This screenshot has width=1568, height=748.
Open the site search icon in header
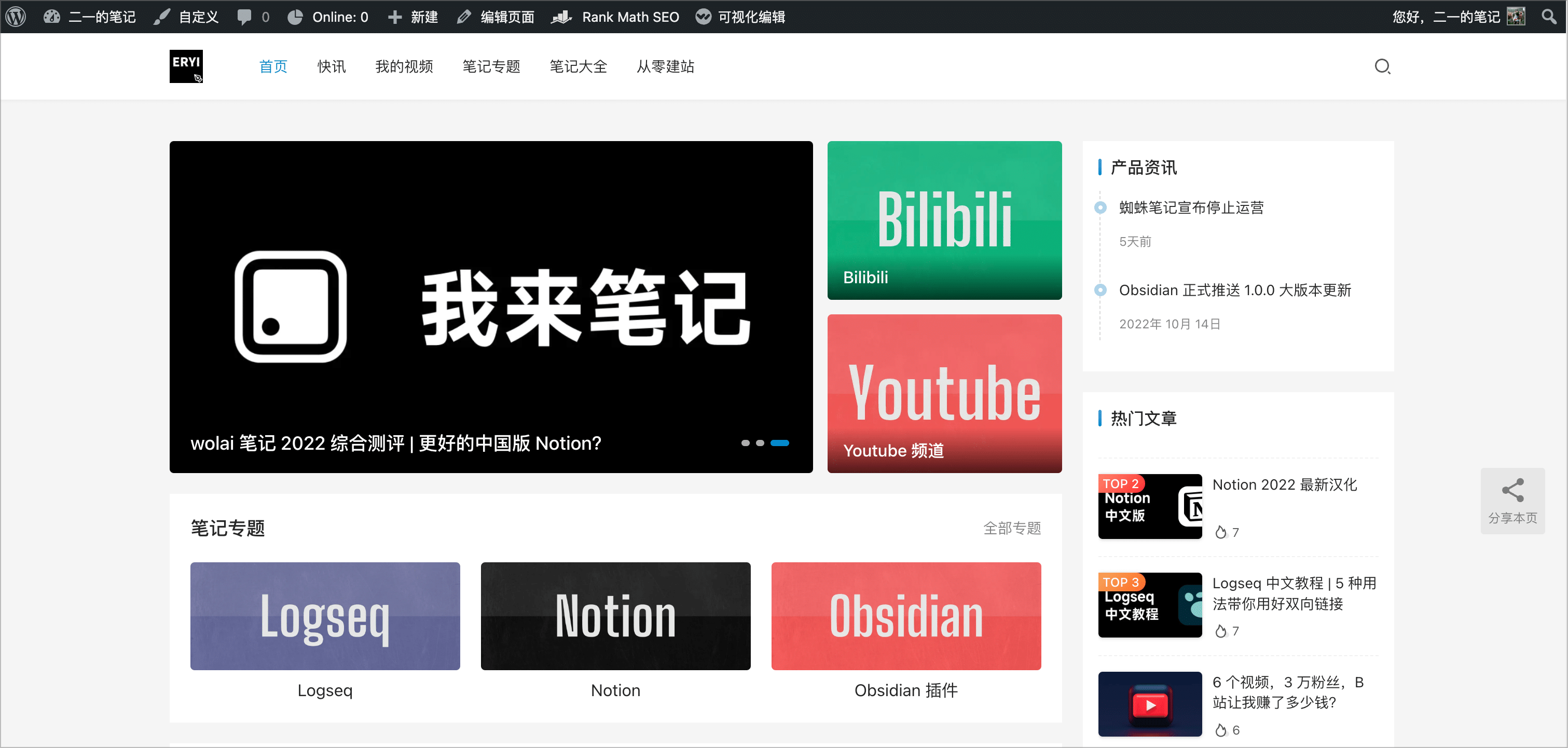tap(1382, 66)
